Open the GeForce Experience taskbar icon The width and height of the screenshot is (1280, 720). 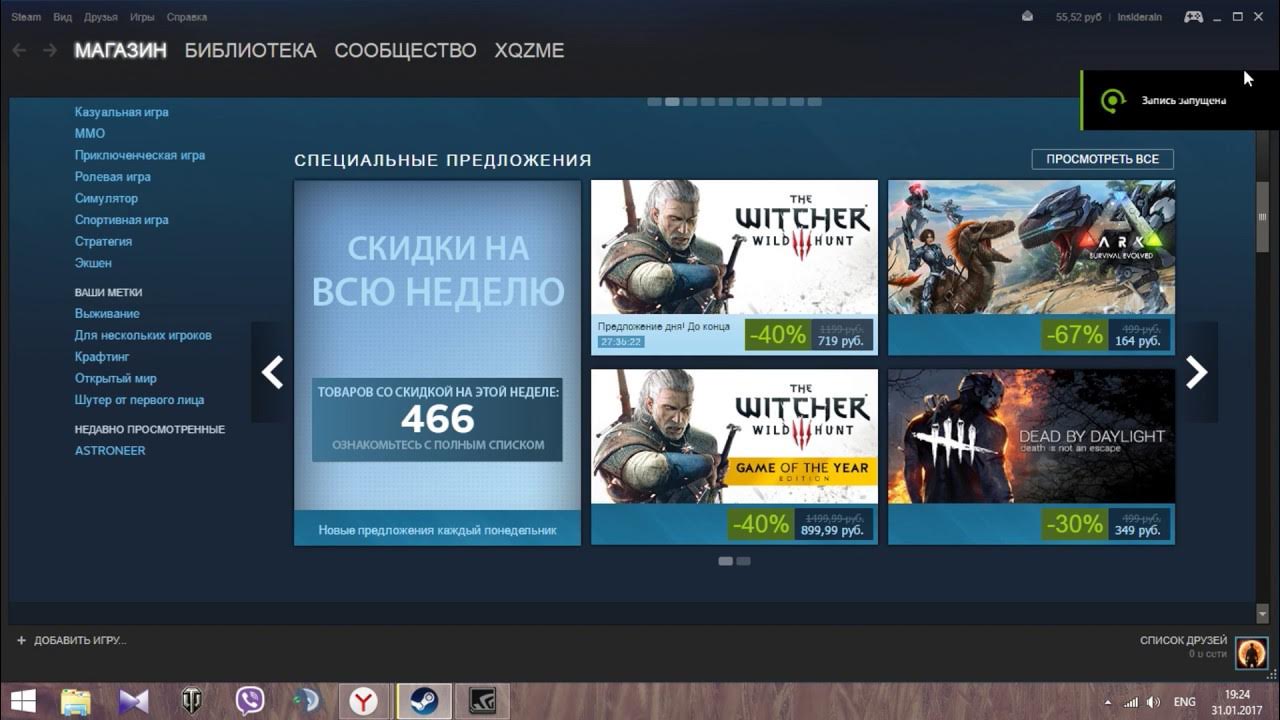pos(482,700)
